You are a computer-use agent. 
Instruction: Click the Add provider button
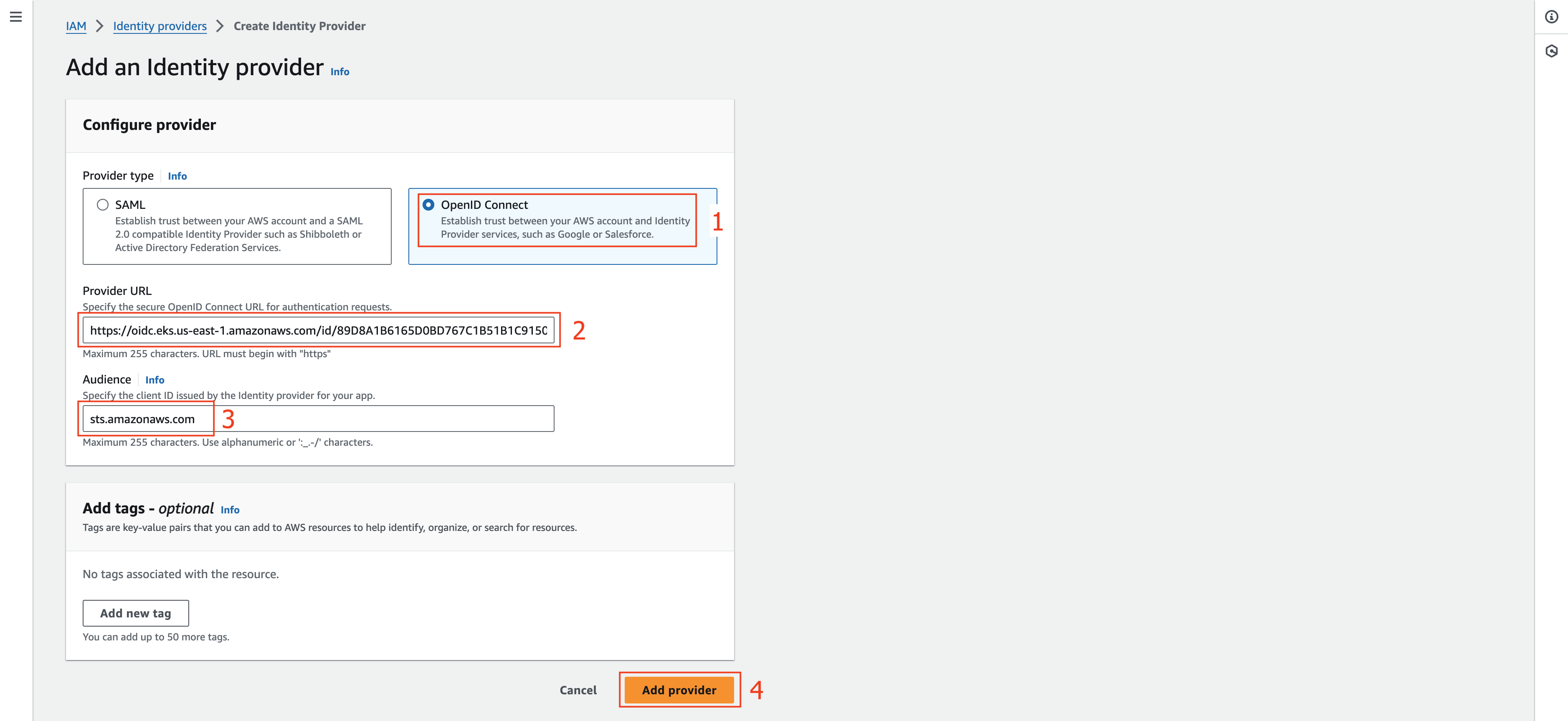679,690
